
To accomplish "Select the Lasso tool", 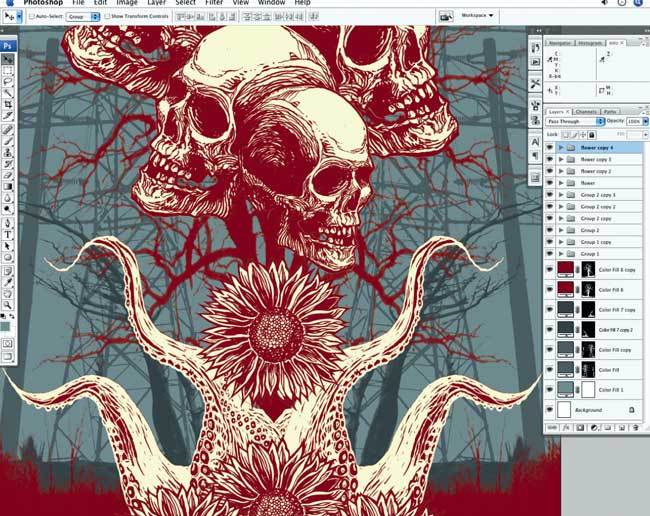I will (8, 82).
